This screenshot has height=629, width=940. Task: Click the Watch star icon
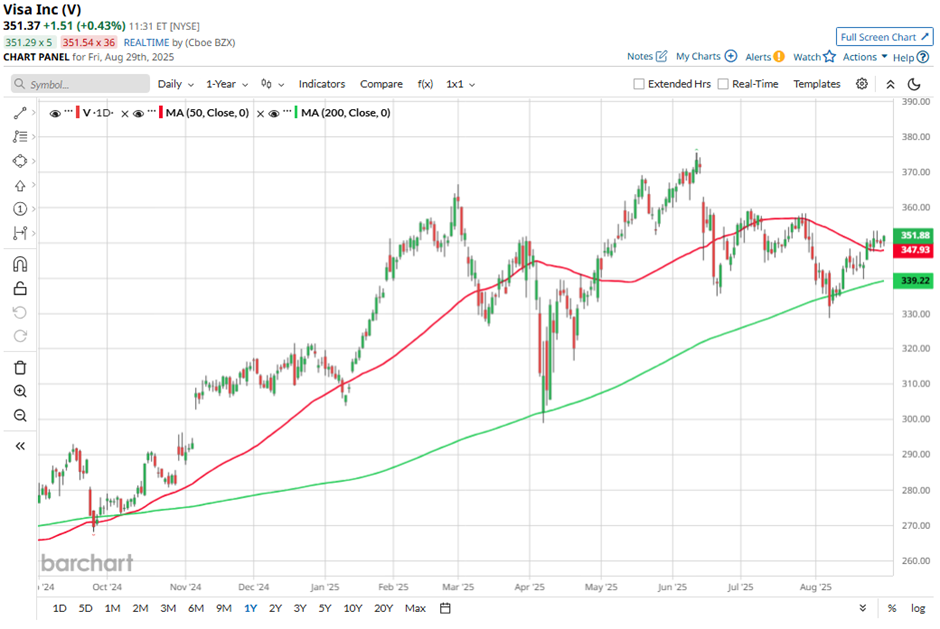point(829,56)
